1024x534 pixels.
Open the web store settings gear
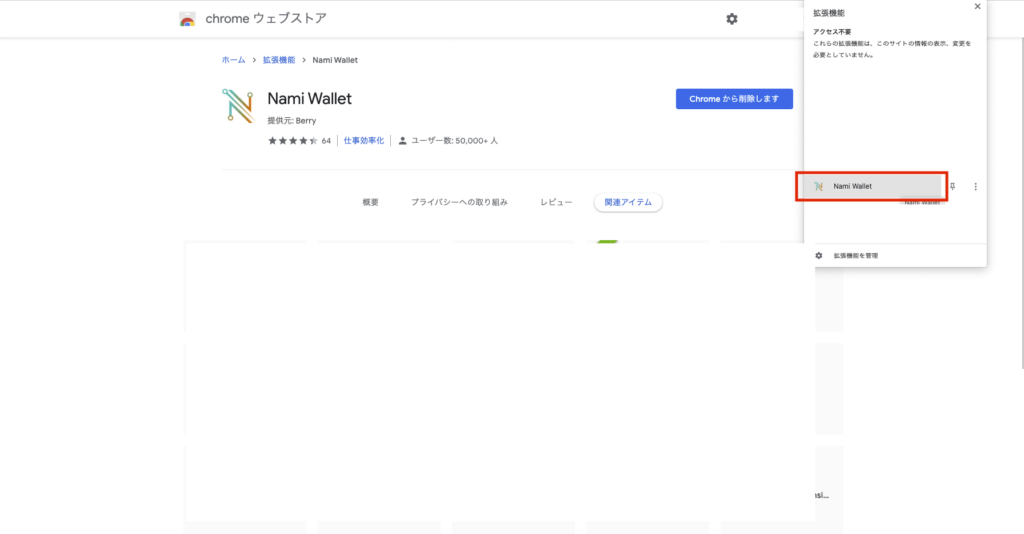(x=732, y=19)
